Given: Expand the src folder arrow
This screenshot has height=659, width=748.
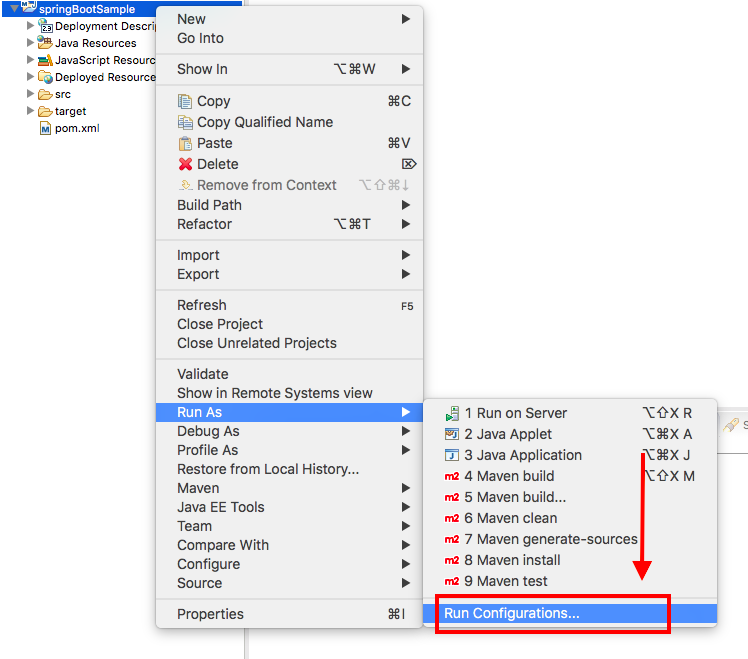Looking at the screenshot, I should 30,94.
